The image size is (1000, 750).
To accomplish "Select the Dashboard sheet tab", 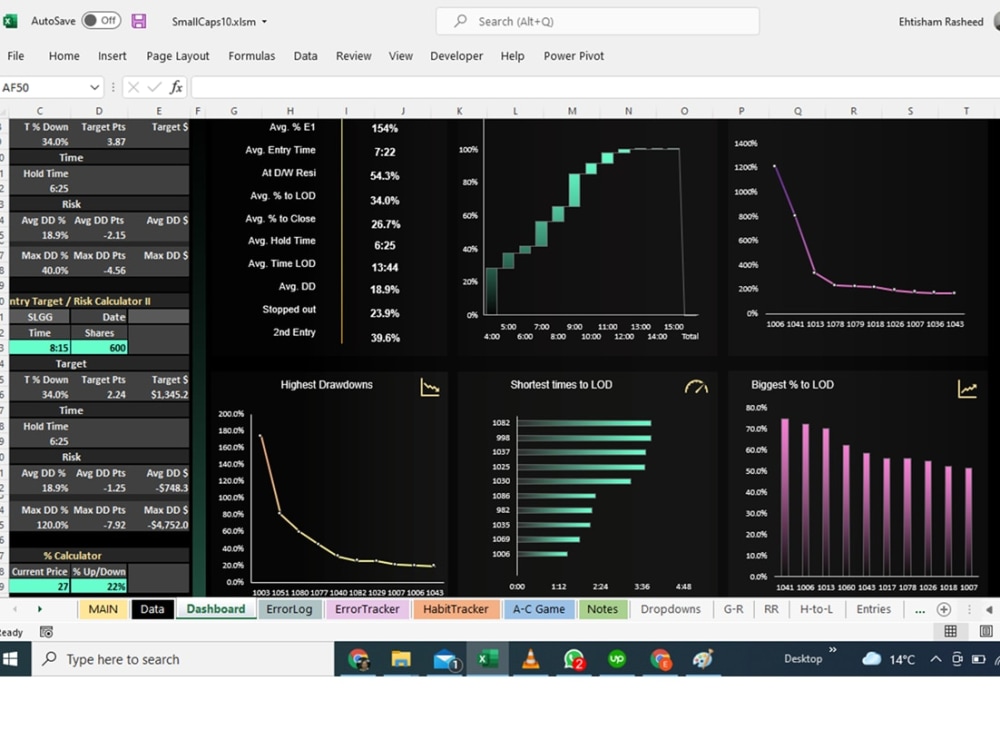I will pos(216,609).
